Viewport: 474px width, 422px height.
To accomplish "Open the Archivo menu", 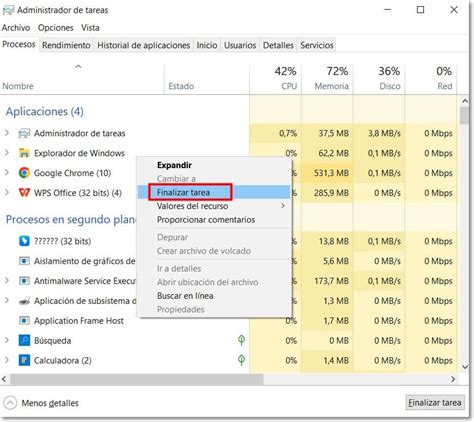I will pos(16,28).
